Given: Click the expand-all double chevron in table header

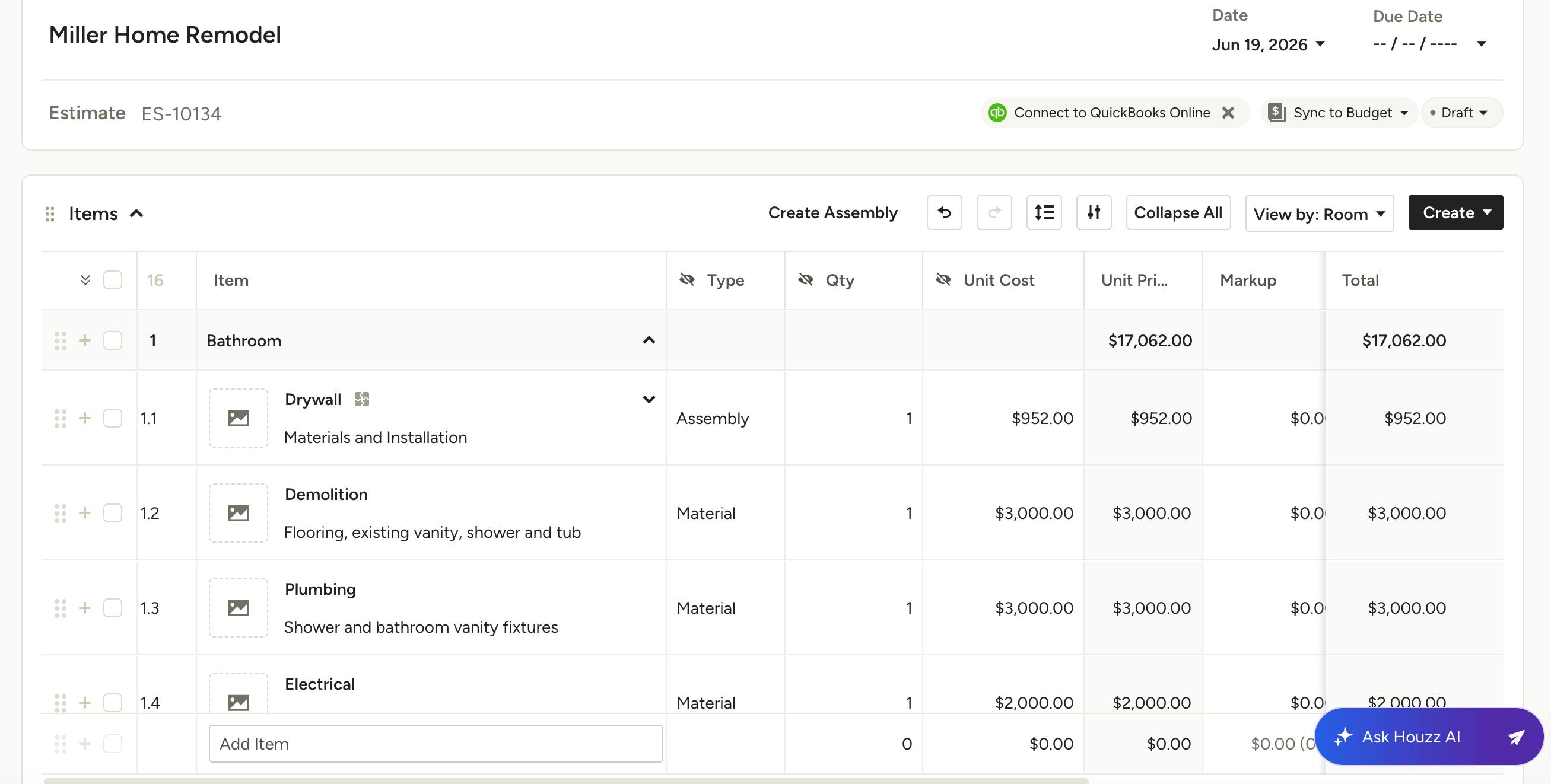Looking at the screenshot, I should (85, 280).
